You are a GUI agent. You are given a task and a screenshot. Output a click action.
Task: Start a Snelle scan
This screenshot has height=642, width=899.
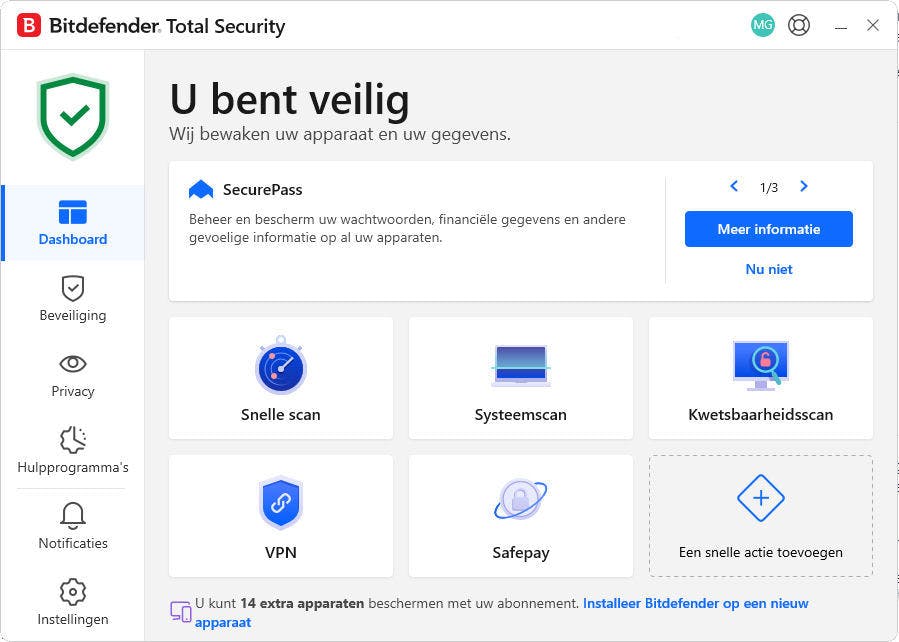coord(280,378)
